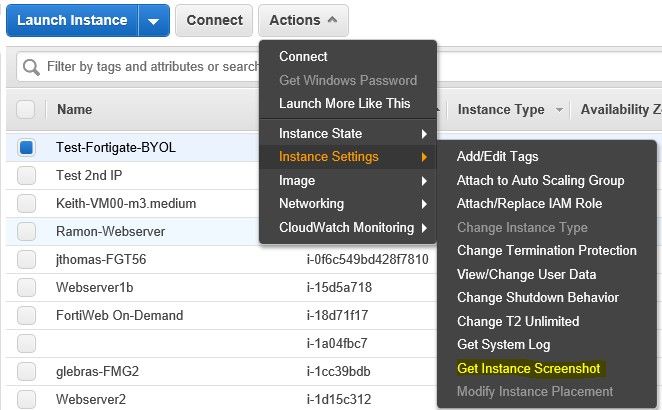Check the Ramon-Webserver row checkbox
Image resolution: width=662 pixels, height=410 pixels.
coord(26,231)
